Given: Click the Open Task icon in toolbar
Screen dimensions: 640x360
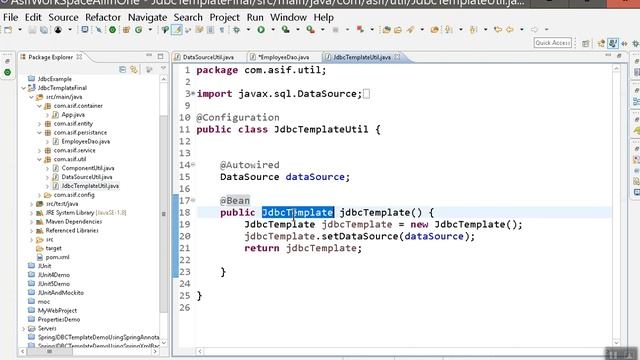Looking at the screenshot, I should pyautogui.click(x=398, y=30).
